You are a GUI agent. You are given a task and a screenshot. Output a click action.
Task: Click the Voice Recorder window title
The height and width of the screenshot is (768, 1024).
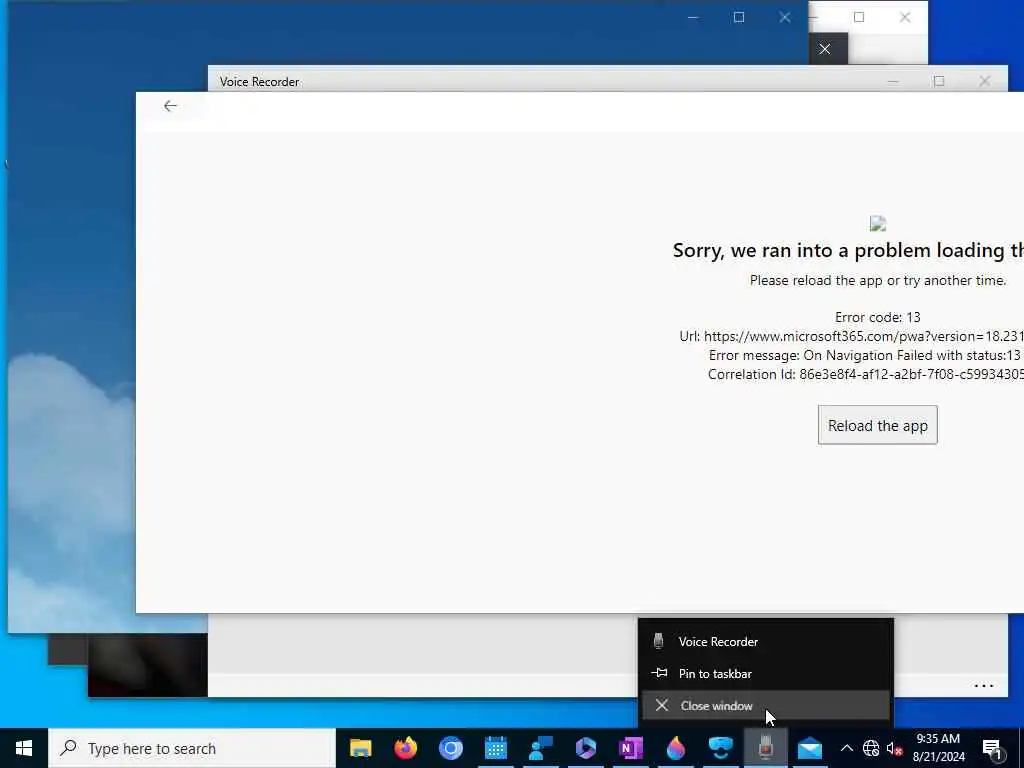tap(259, 82)
